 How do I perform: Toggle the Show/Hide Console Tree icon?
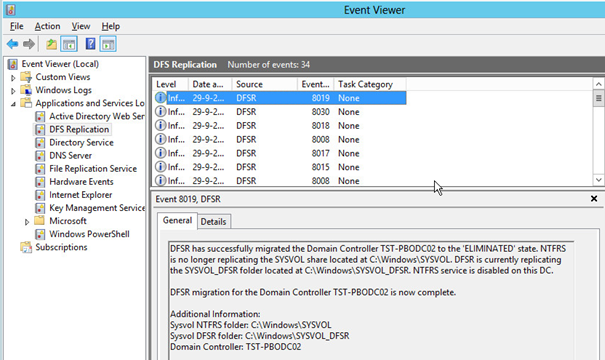pos(69,44)
